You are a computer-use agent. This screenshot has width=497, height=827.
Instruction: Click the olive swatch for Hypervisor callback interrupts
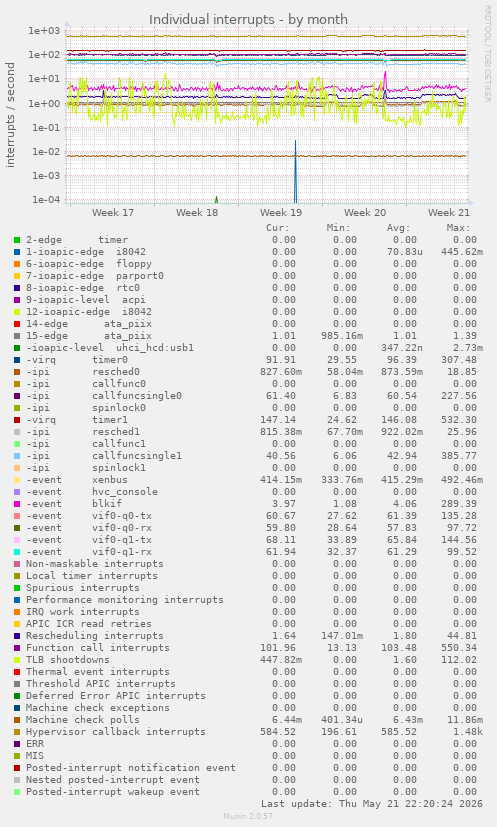pyautogui.click(x=17, y=732)
